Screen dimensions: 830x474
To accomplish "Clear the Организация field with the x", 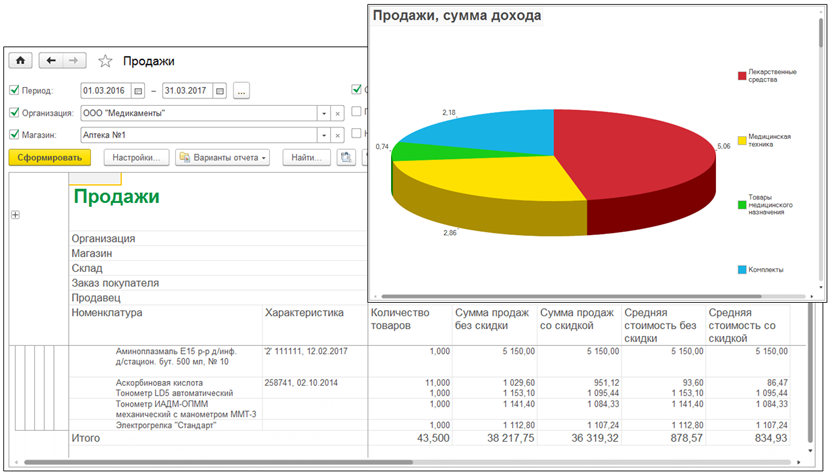I will tap(338, 113).
